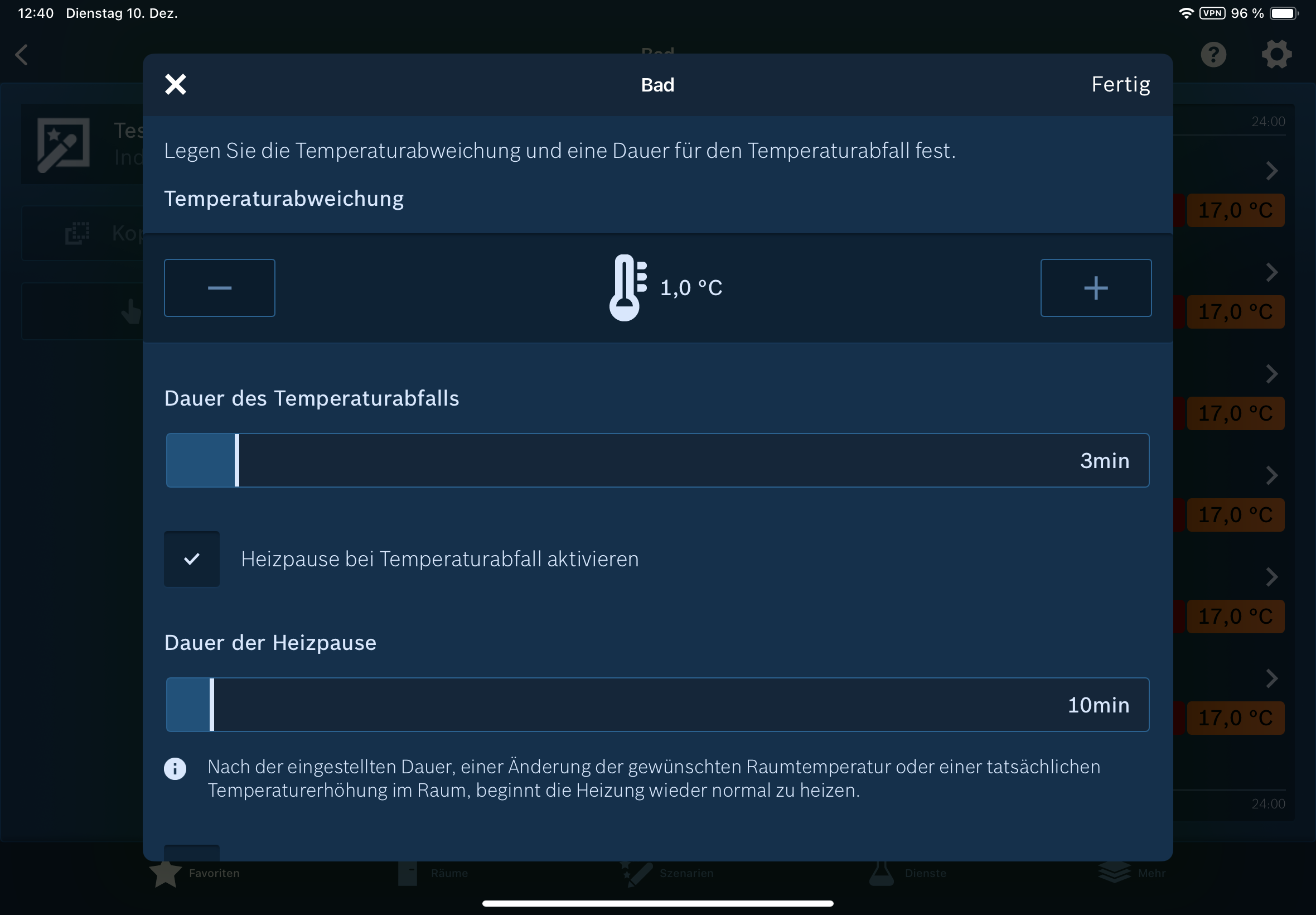This screenshot has height=915, width=1316.
Task: Click the info icon beside heating note
Action: [175, 769]
